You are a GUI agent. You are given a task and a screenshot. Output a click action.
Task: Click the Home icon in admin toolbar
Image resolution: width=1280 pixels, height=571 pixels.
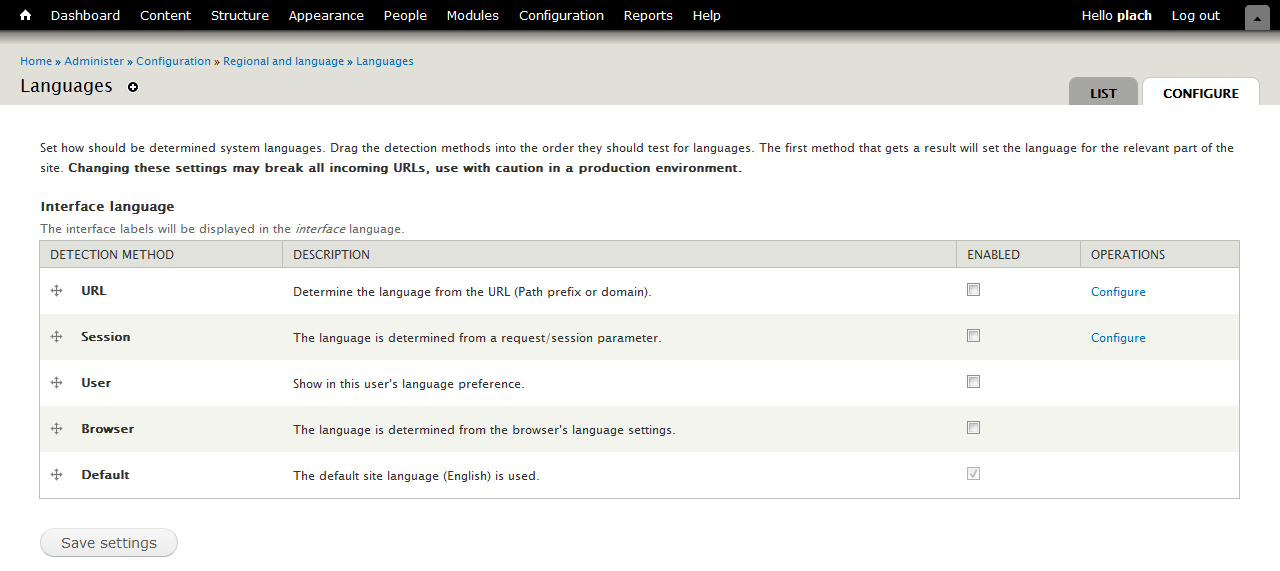[25, 15]
